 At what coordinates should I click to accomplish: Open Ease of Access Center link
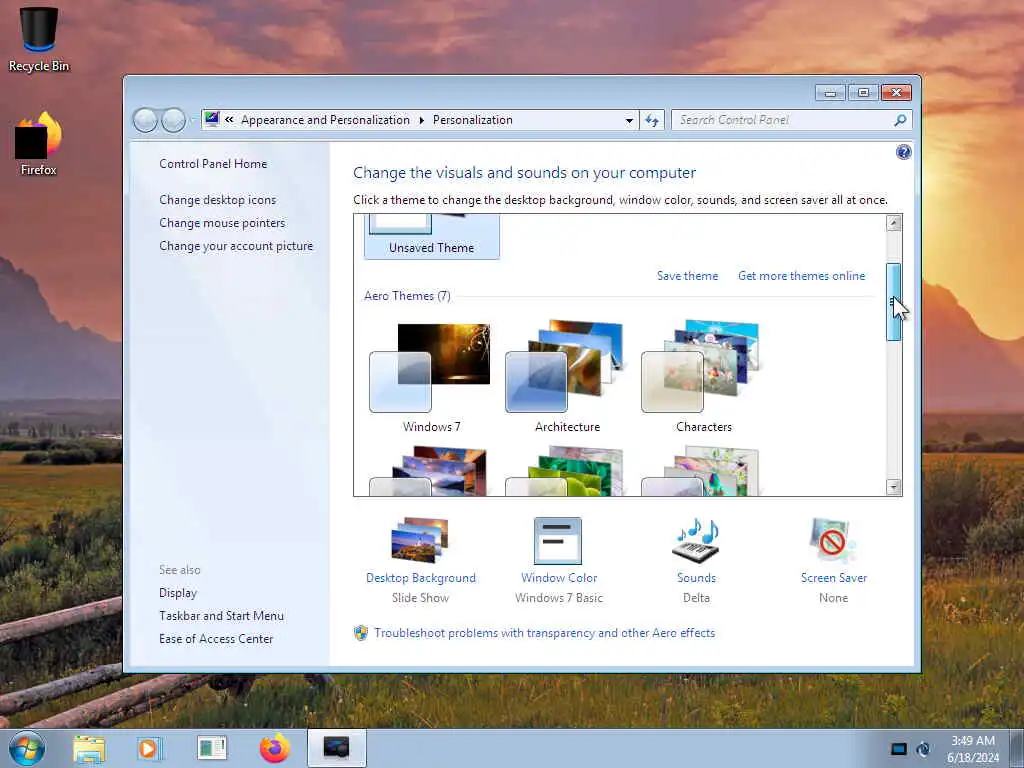pos(216,639)
